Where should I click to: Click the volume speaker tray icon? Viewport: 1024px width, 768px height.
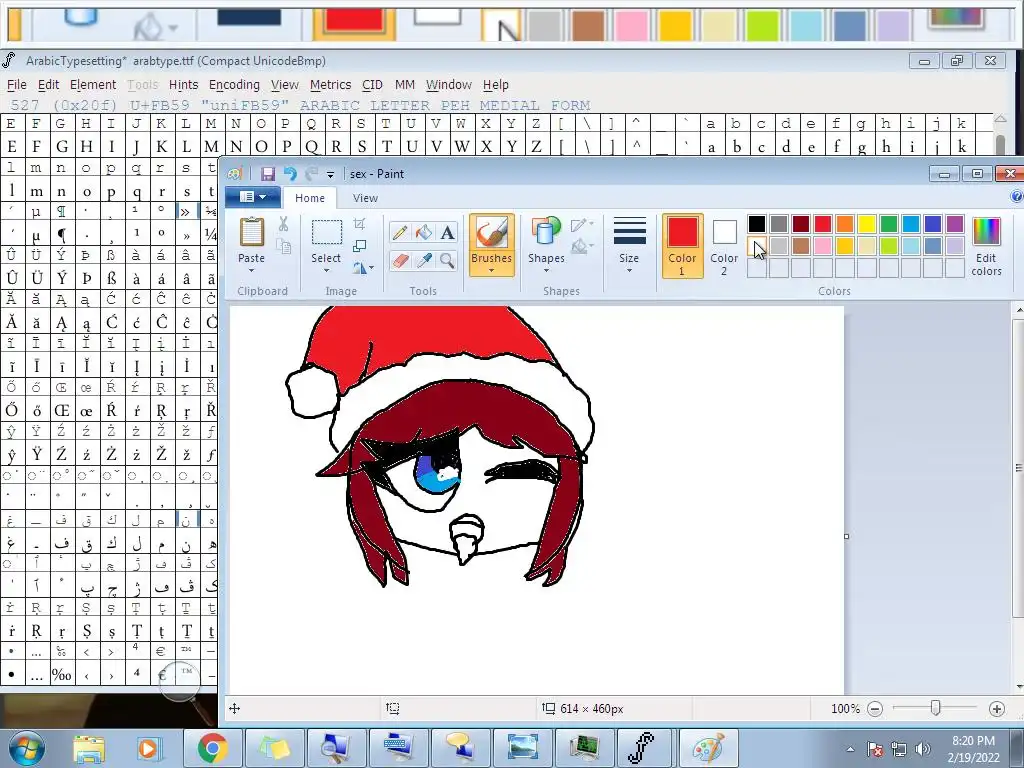click(x=923, y=749)
